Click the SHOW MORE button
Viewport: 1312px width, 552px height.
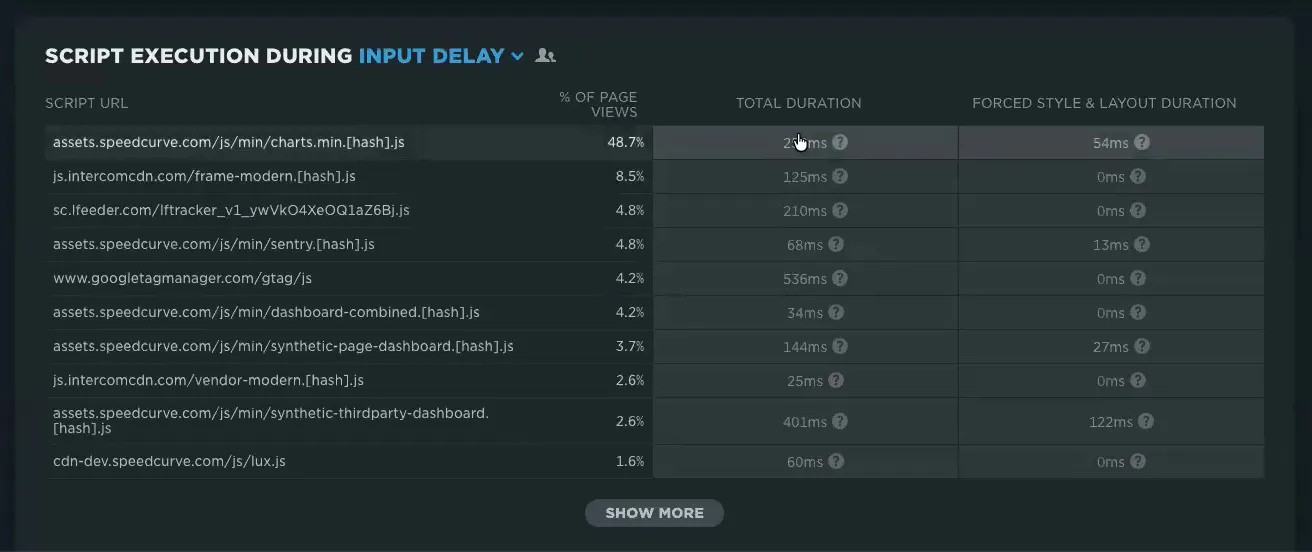coord(654,513)
